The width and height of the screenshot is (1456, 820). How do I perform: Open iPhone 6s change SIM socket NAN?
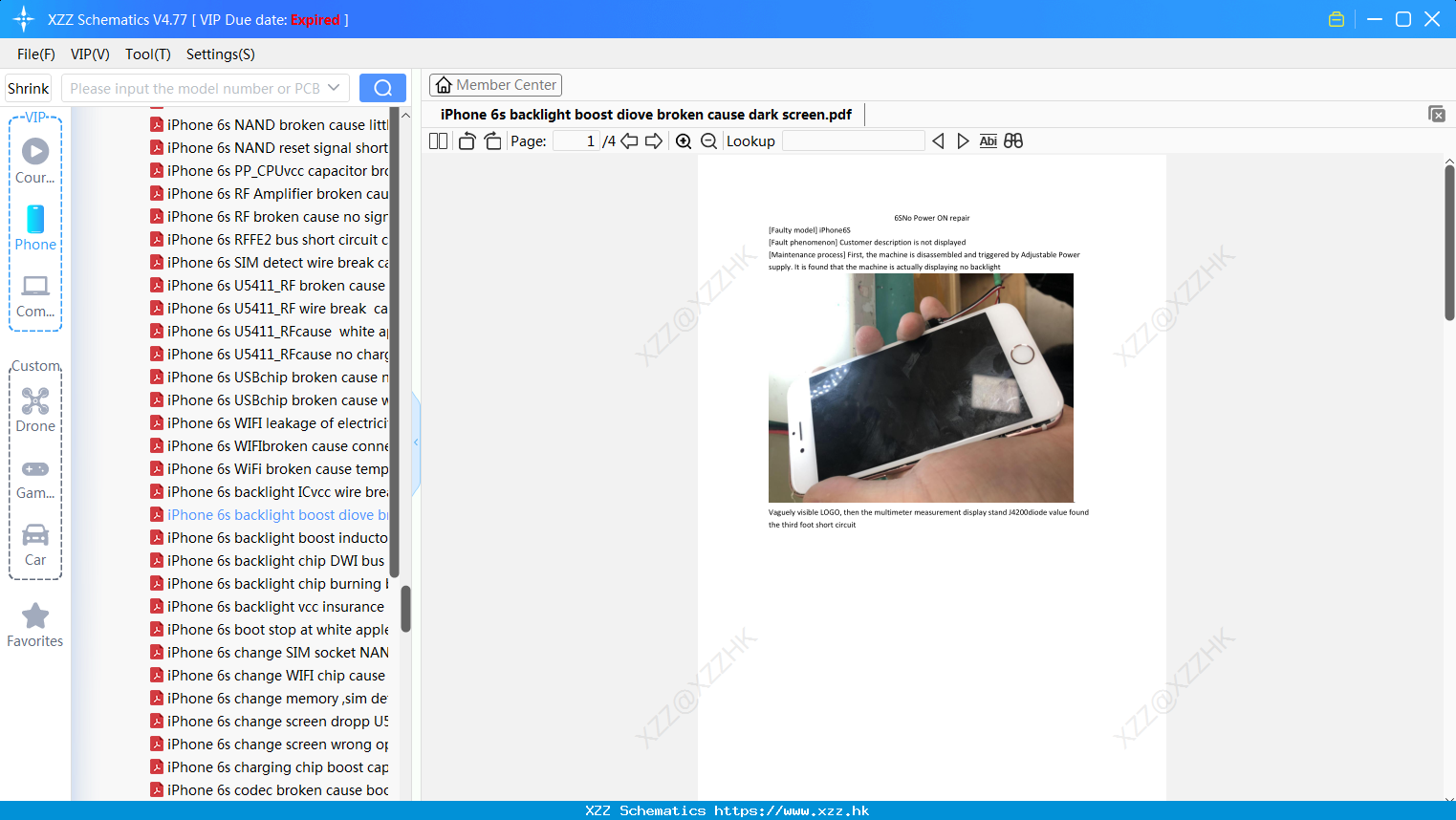pos(271,653)
